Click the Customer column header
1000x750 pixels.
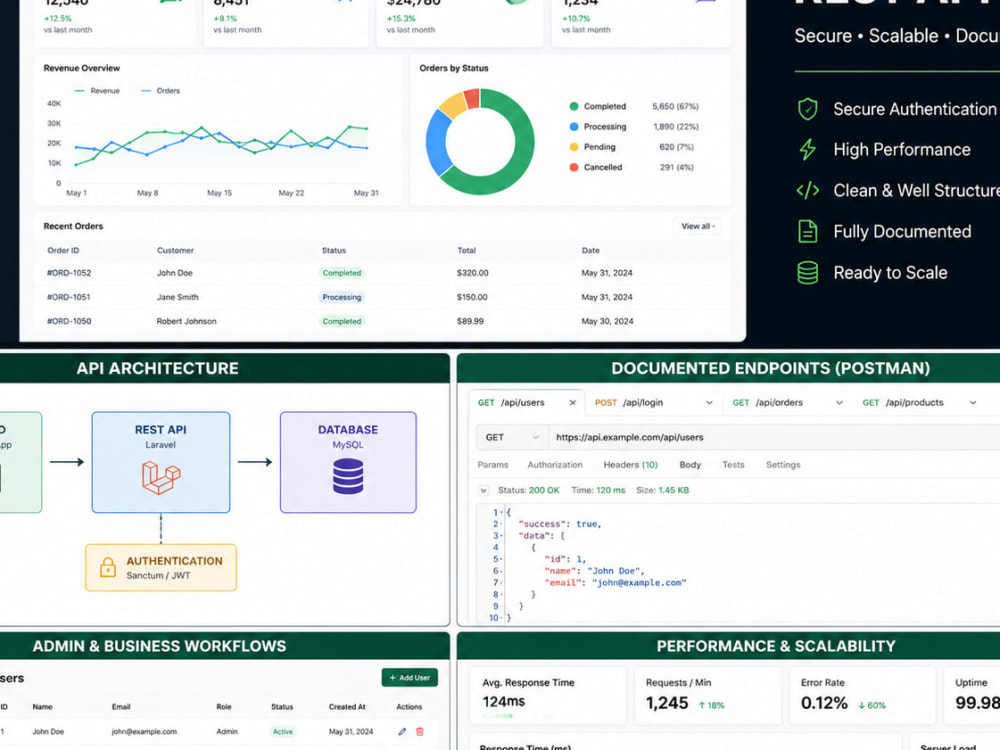[x=175, y=251]
